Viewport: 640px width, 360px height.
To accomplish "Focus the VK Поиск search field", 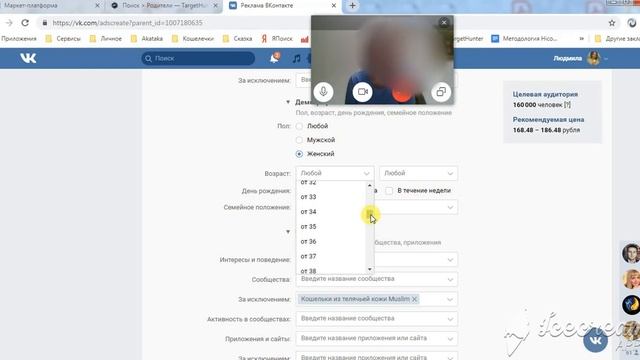I will (x=198, y=58).
